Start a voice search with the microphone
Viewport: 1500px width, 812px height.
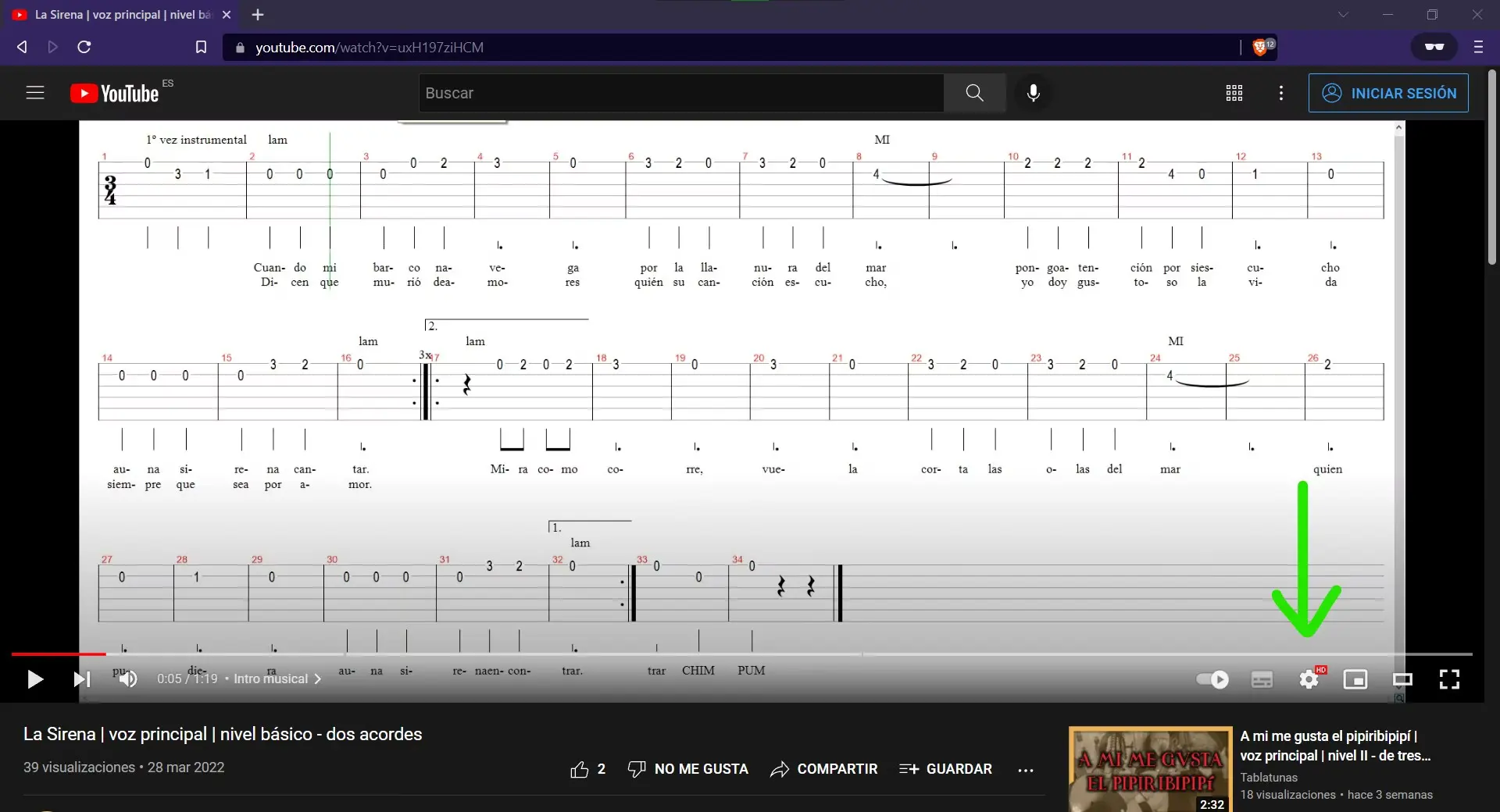point(1033,93)
